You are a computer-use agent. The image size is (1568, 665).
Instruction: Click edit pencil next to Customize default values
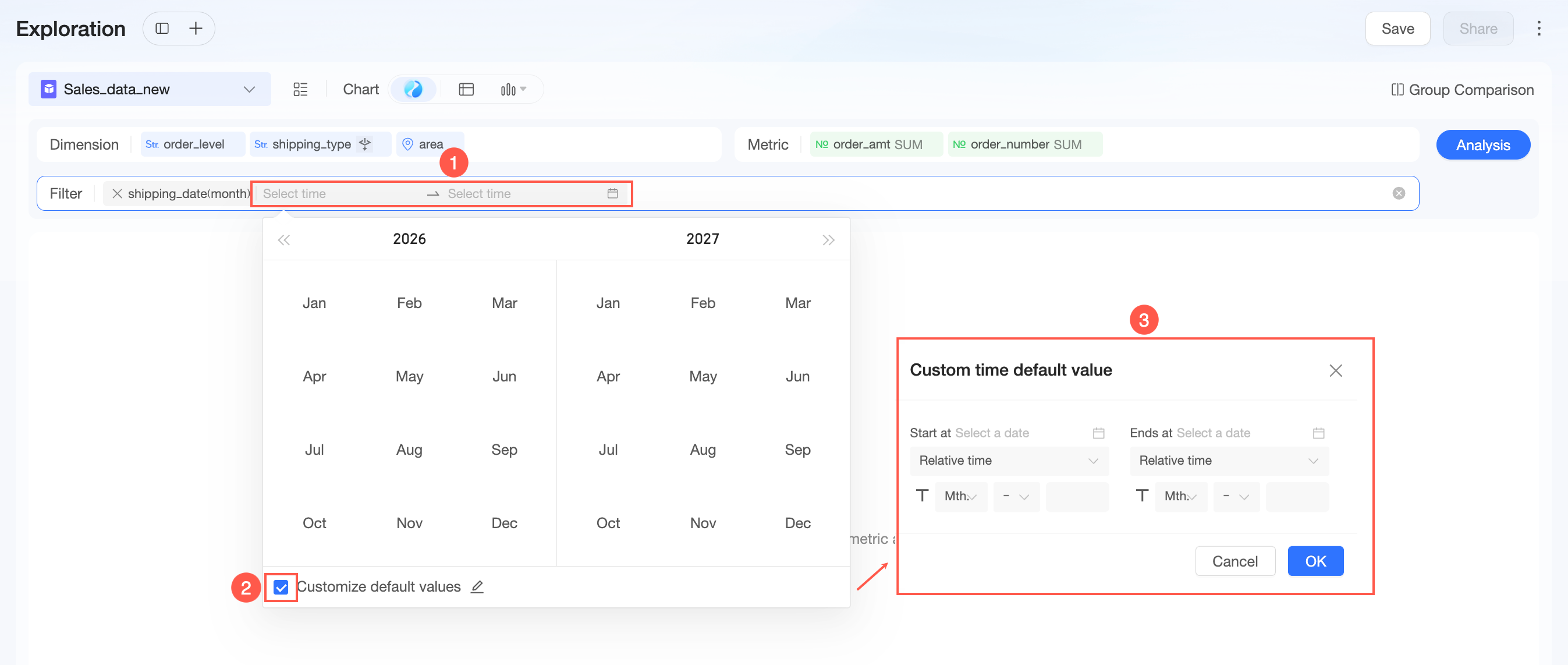click(477, 586)
